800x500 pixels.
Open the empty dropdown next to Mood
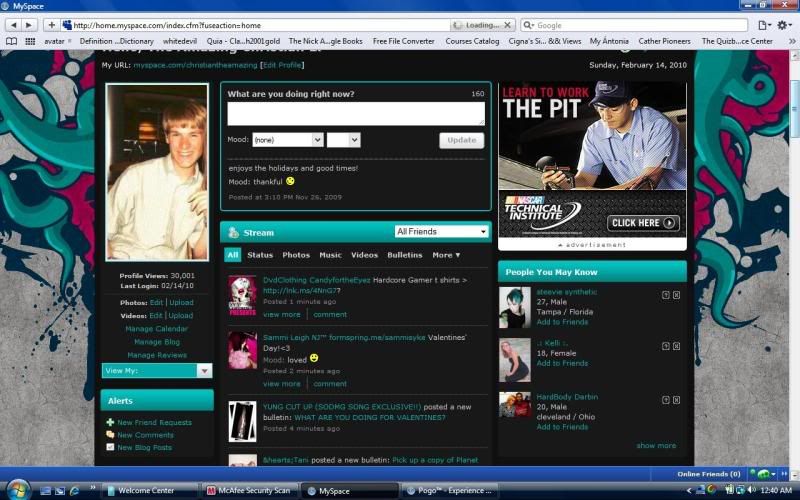(x=343, y=140)
